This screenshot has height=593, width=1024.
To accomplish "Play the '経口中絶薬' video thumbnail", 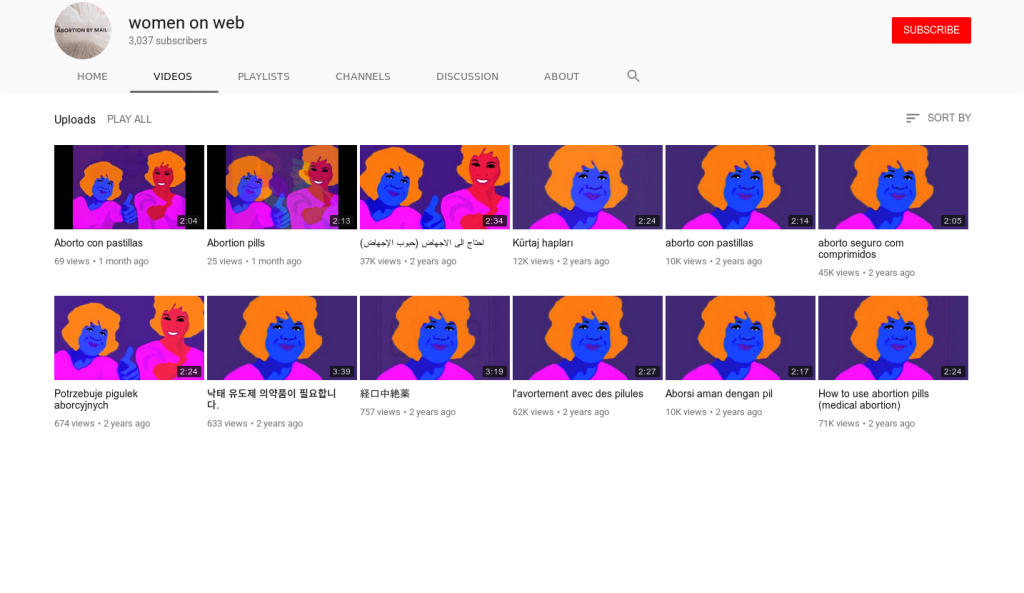I will (434, 337).
